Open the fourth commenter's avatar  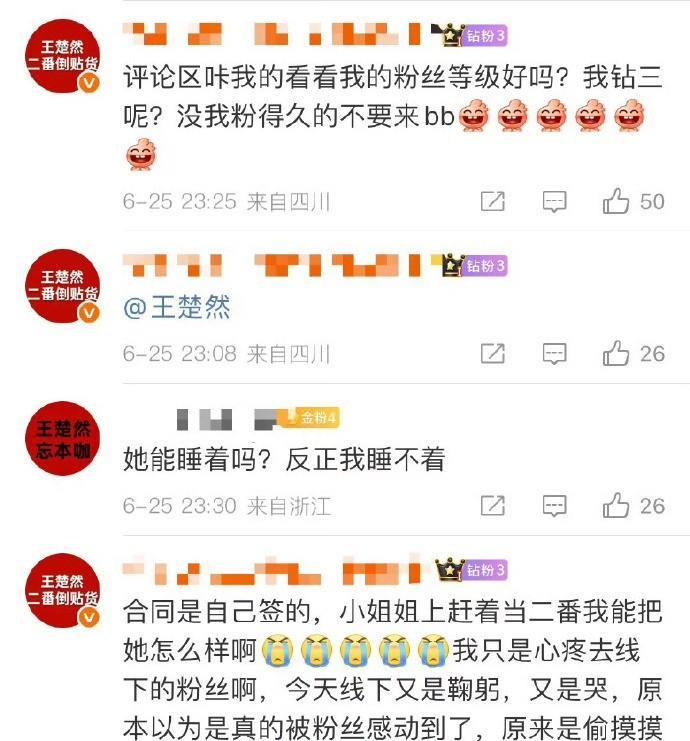tap(62, 591)
